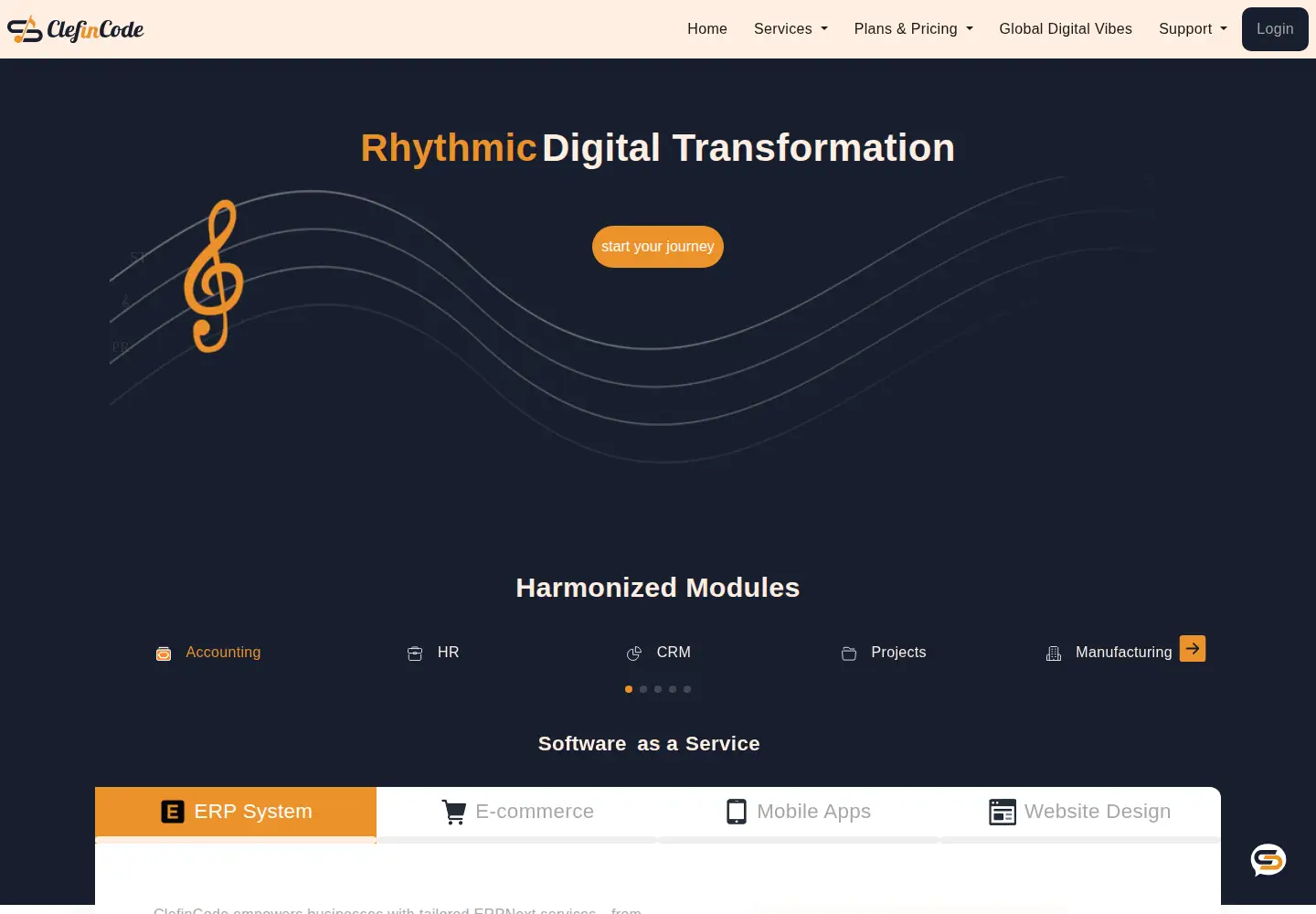Select the third carousel dot
This screenshot has height=914, width=1316.
658,689
